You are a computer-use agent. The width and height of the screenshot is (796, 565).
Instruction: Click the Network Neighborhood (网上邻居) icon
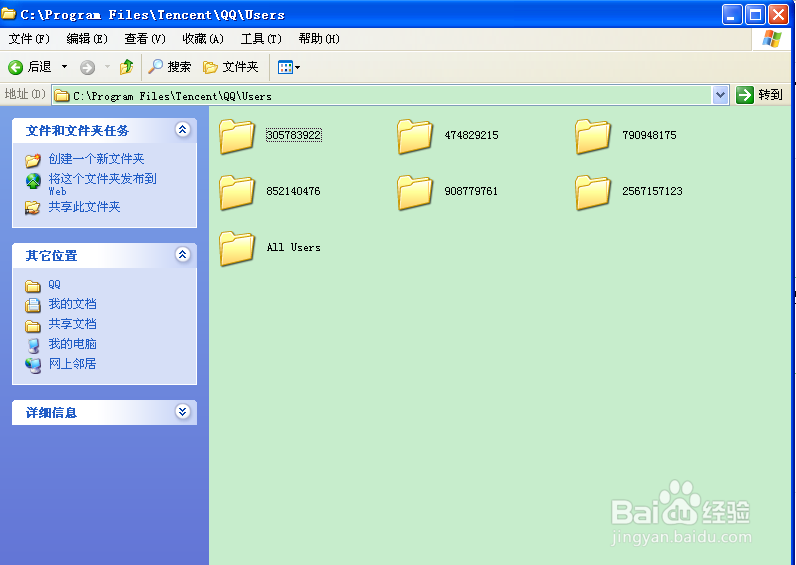coord(33,365)
